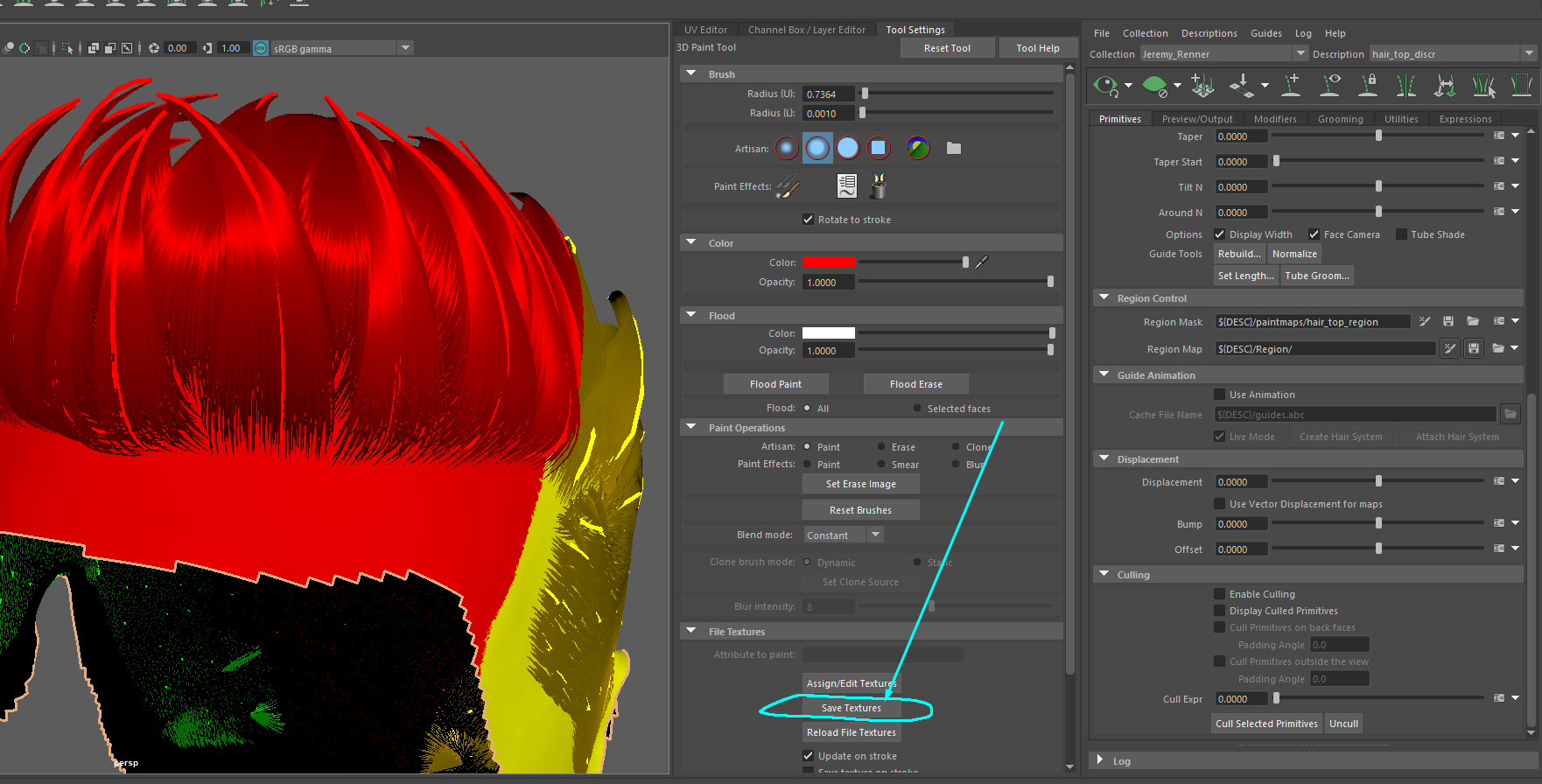Select Artisan Erase radio button
The height and width of the screenshot is (784, 1542).
[x=881, y=447]
